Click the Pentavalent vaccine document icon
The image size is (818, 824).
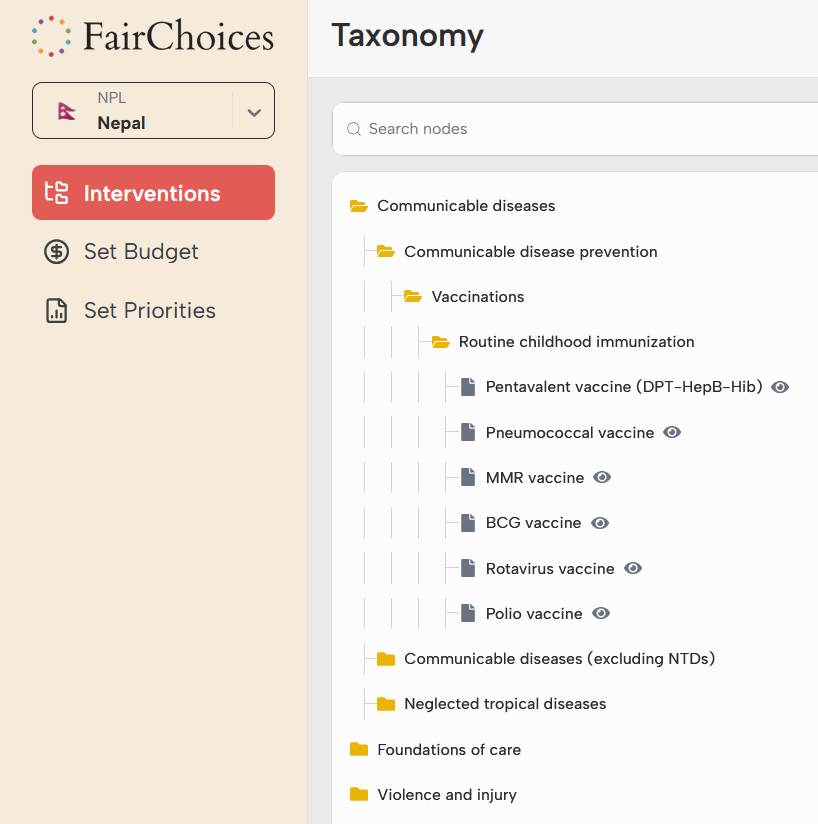click(x=468, y=387)
